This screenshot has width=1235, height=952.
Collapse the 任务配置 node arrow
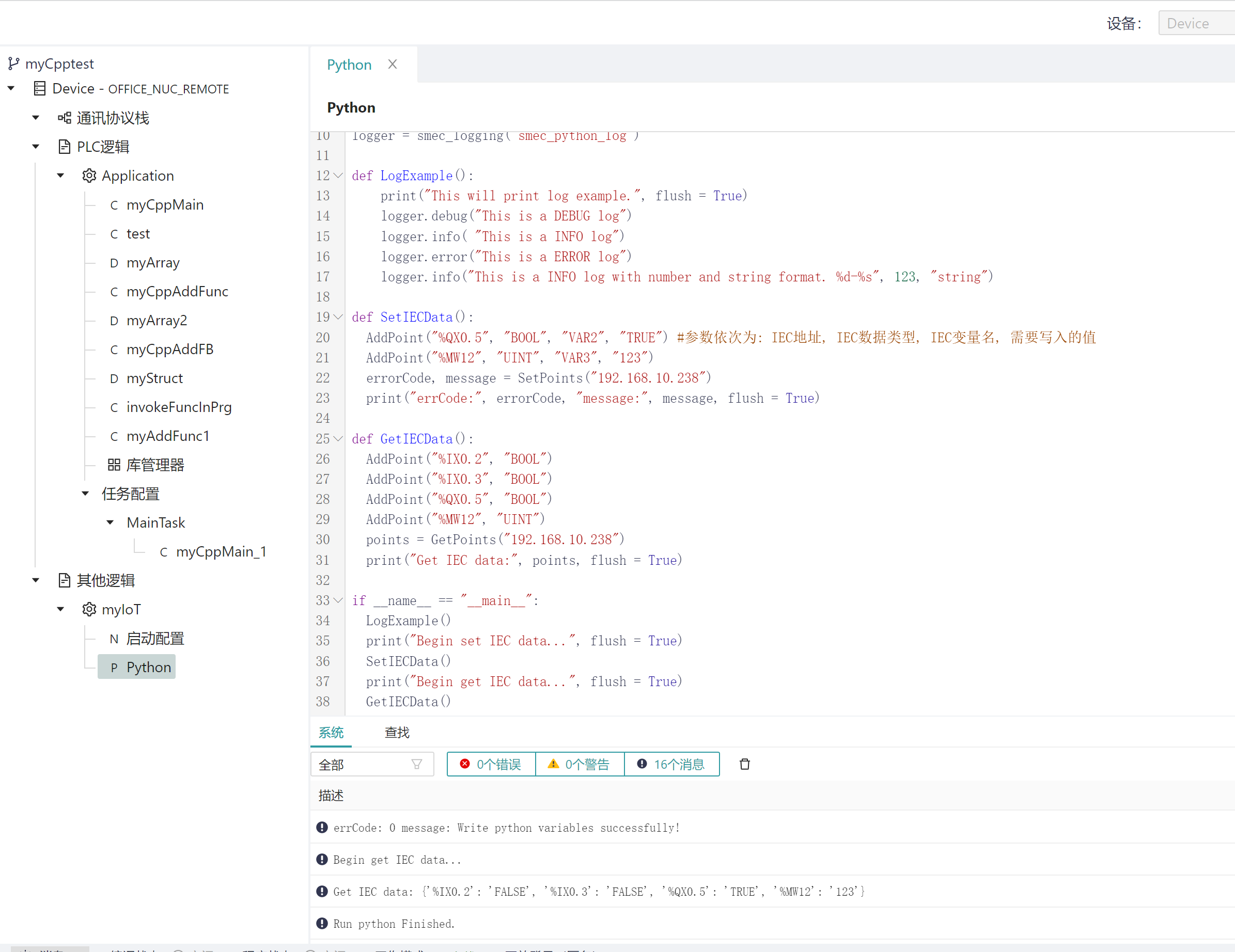tap(85, 494)
